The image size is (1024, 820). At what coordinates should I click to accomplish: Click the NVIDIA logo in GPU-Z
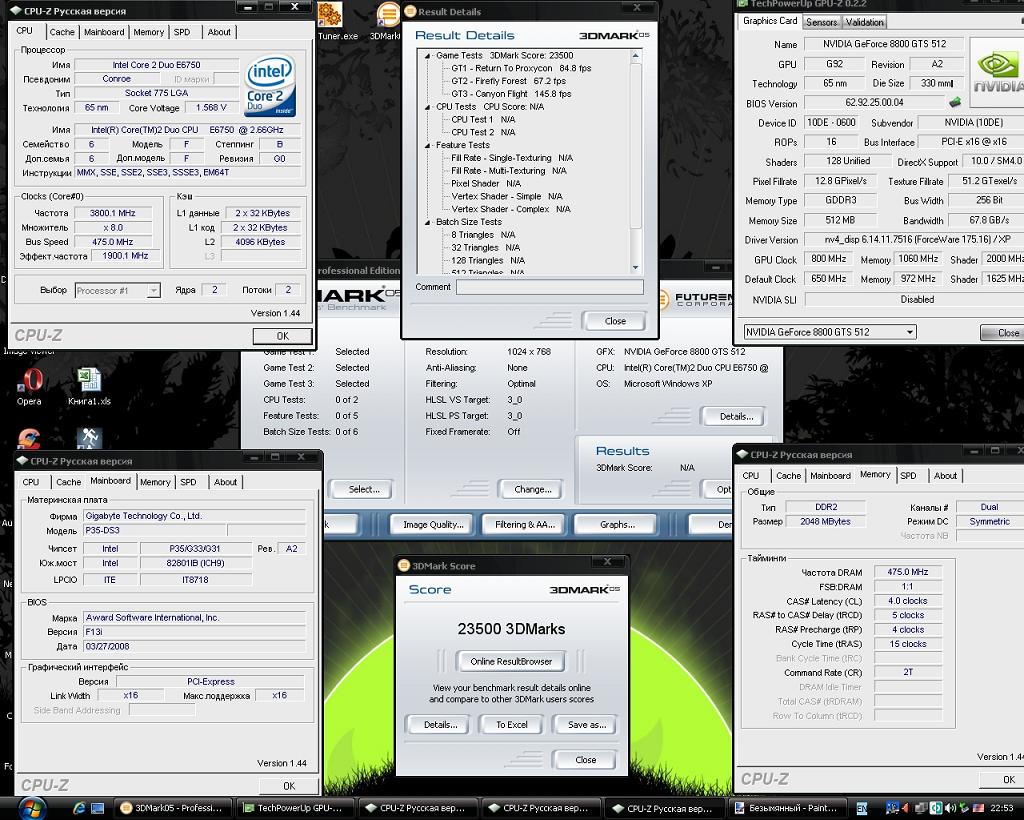tap(997, 72)
